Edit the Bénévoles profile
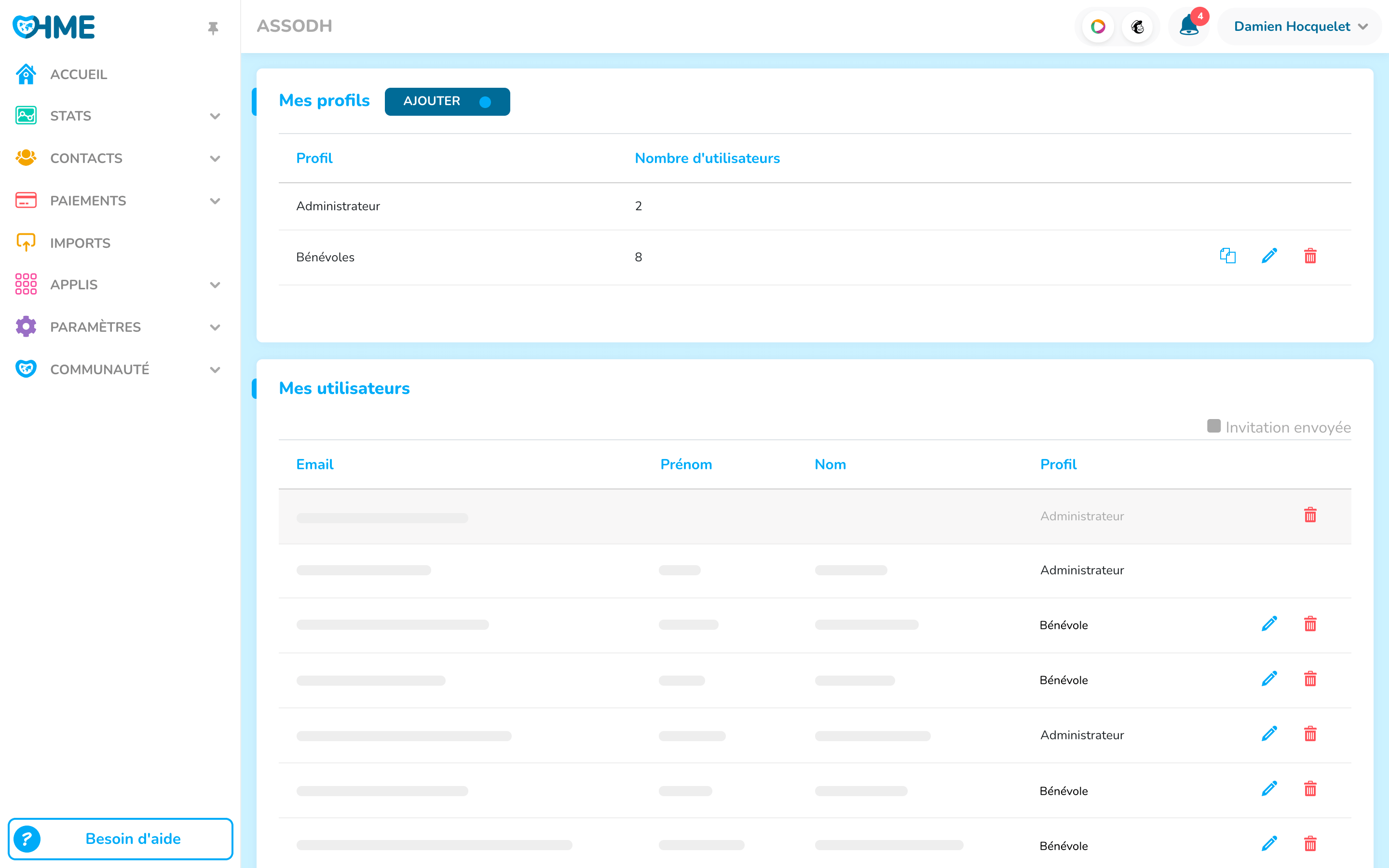The image size is (1389, 868). [1269, 256]
